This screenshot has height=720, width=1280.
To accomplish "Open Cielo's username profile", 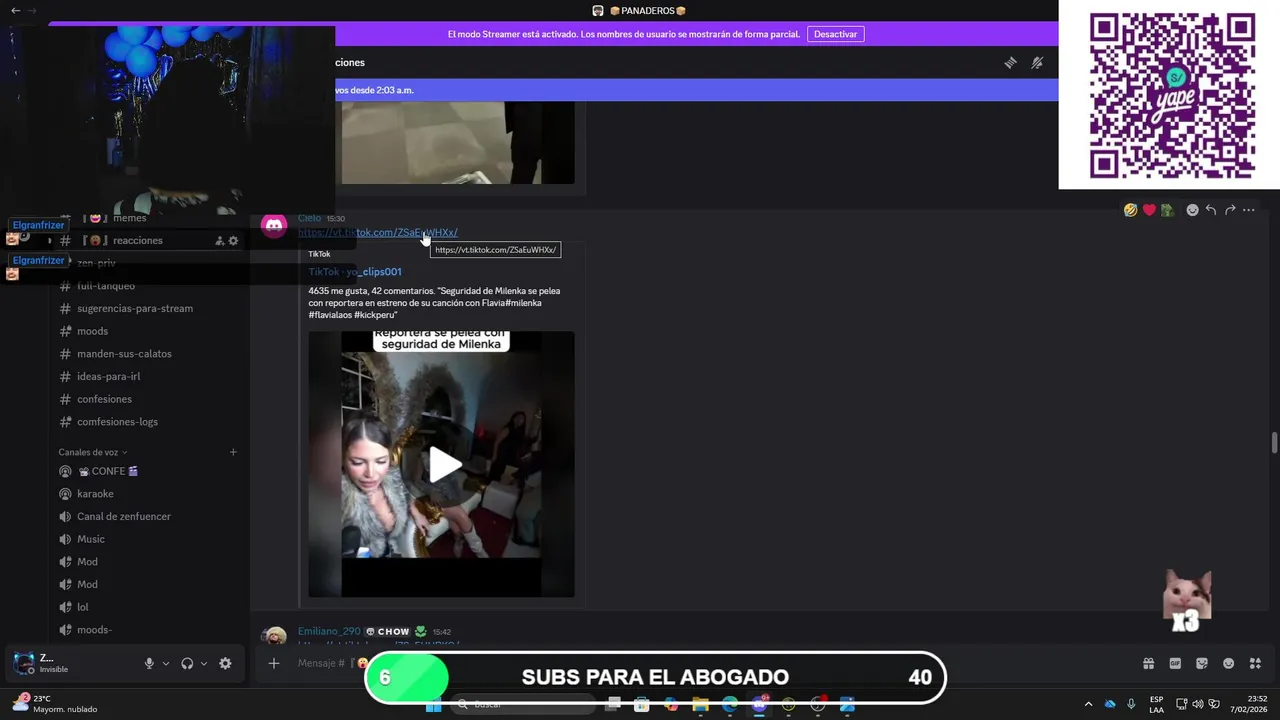I will pyautogui.click(x=309, y=218).
